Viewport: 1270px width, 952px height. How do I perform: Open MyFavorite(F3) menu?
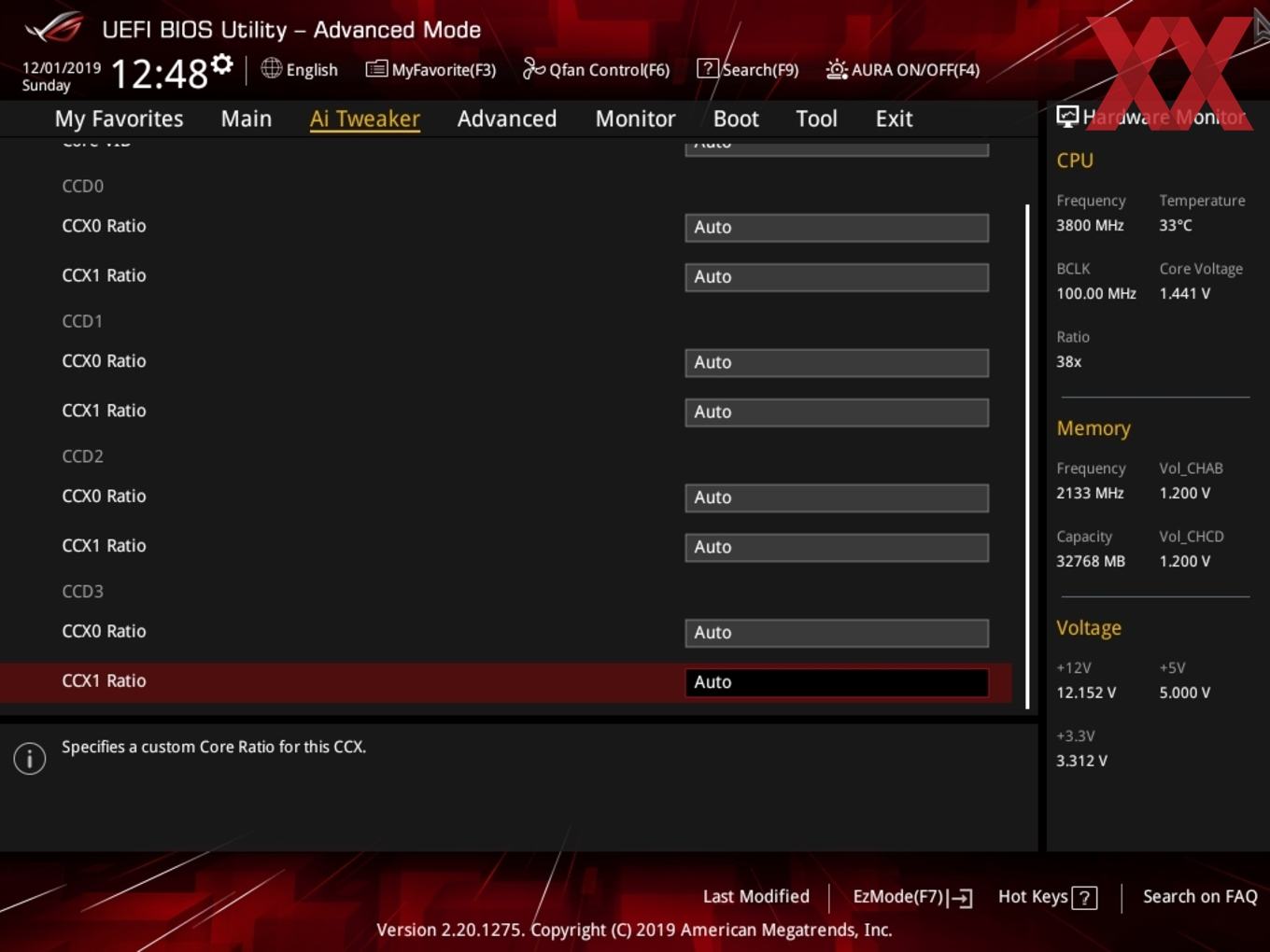444,70
